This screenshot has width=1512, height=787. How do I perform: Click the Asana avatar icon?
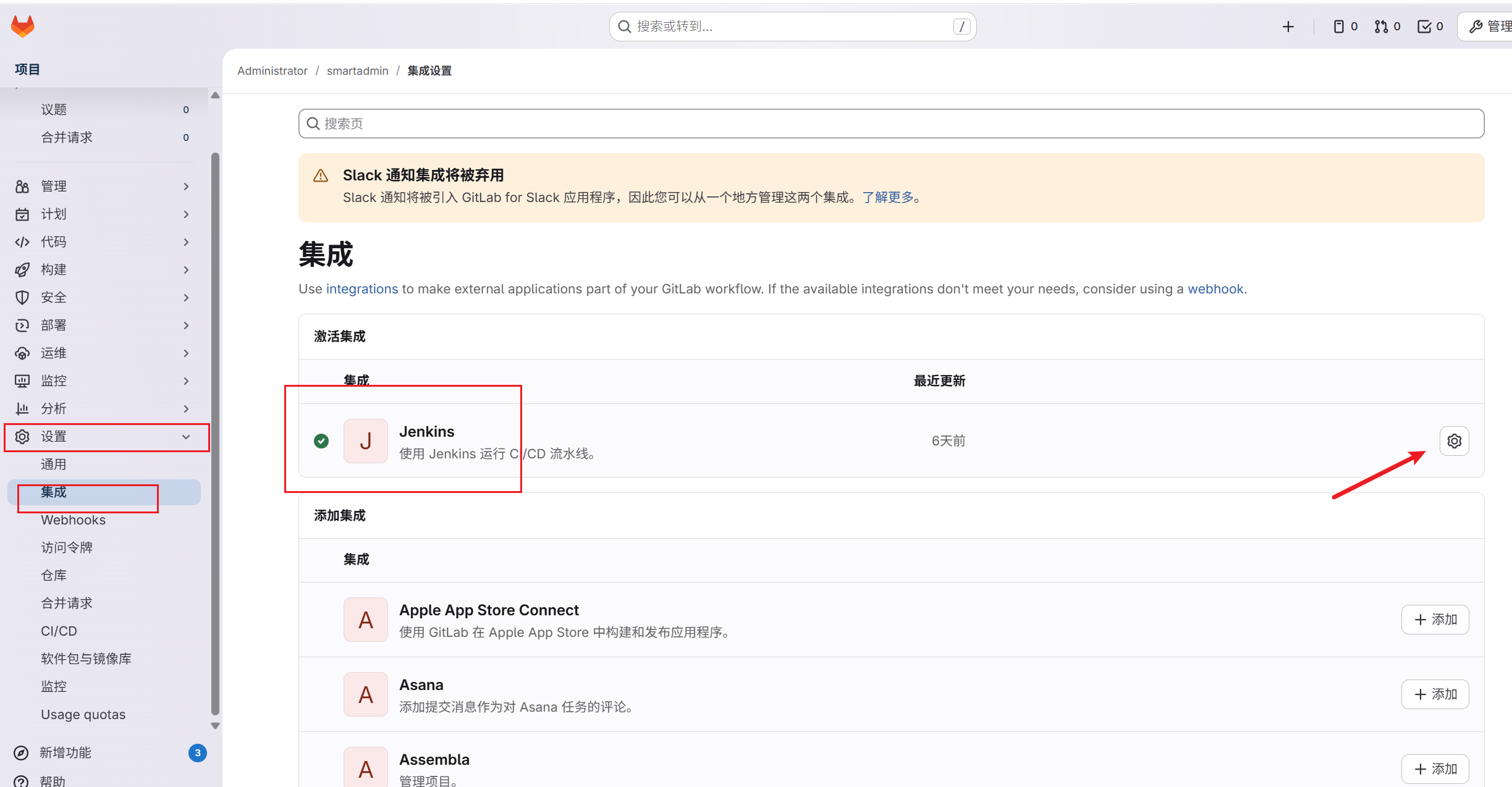(x=366, y=694)
